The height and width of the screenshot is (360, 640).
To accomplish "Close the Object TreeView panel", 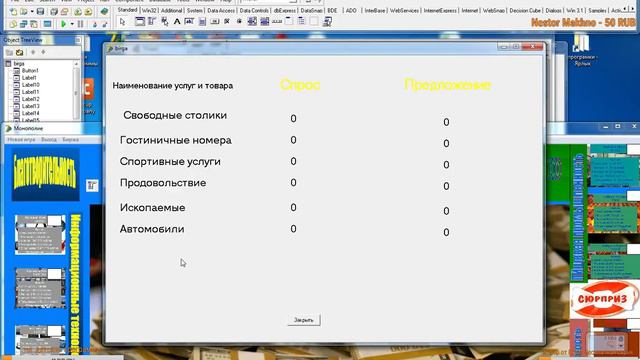I will 78,40.
